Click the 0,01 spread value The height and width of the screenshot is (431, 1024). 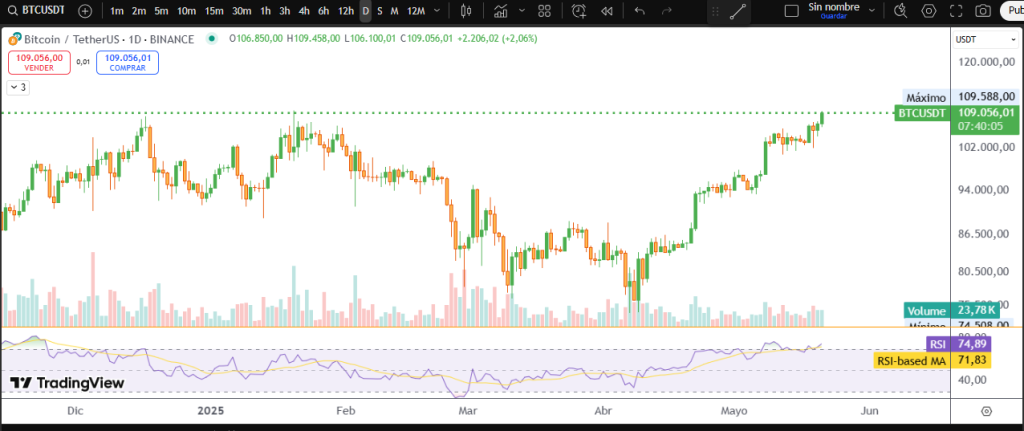[83, 62]
